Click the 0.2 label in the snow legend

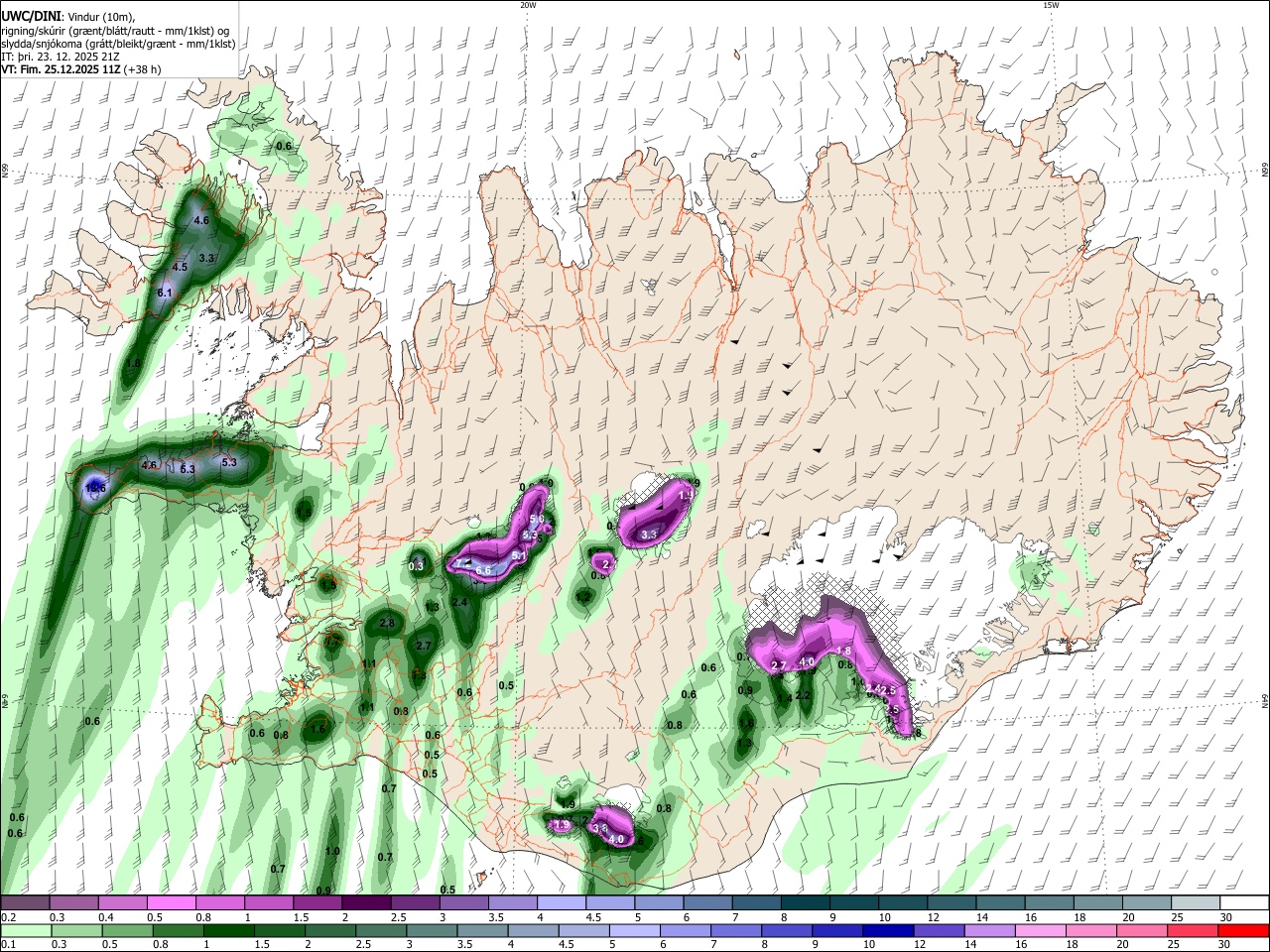(x=7, y=917)
